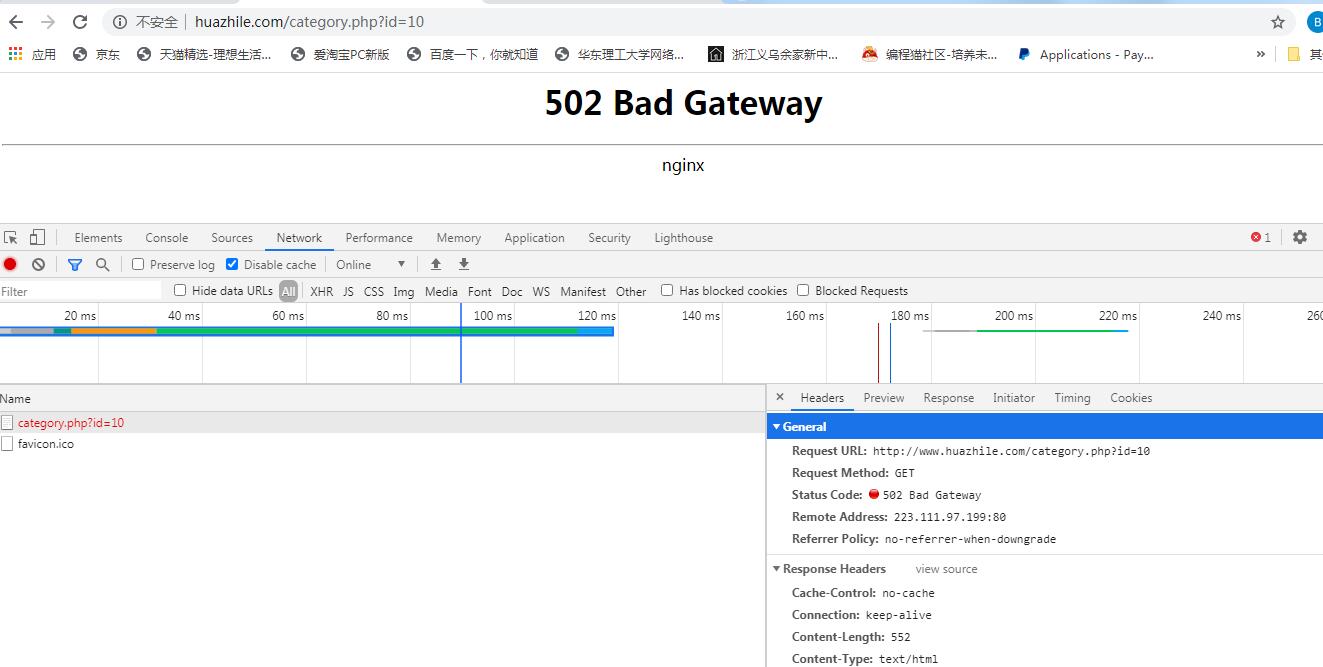1323x667 pixels.
Task: Toggle the device toolbar icon
Action: pos(37,237)
